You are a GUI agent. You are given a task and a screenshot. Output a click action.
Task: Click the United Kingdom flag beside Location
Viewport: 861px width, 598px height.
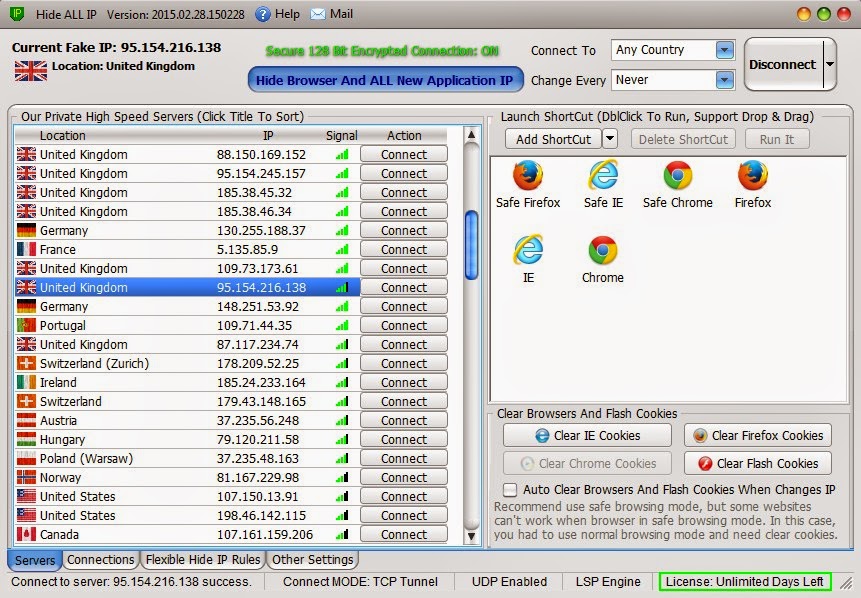(x=31, y=71)
